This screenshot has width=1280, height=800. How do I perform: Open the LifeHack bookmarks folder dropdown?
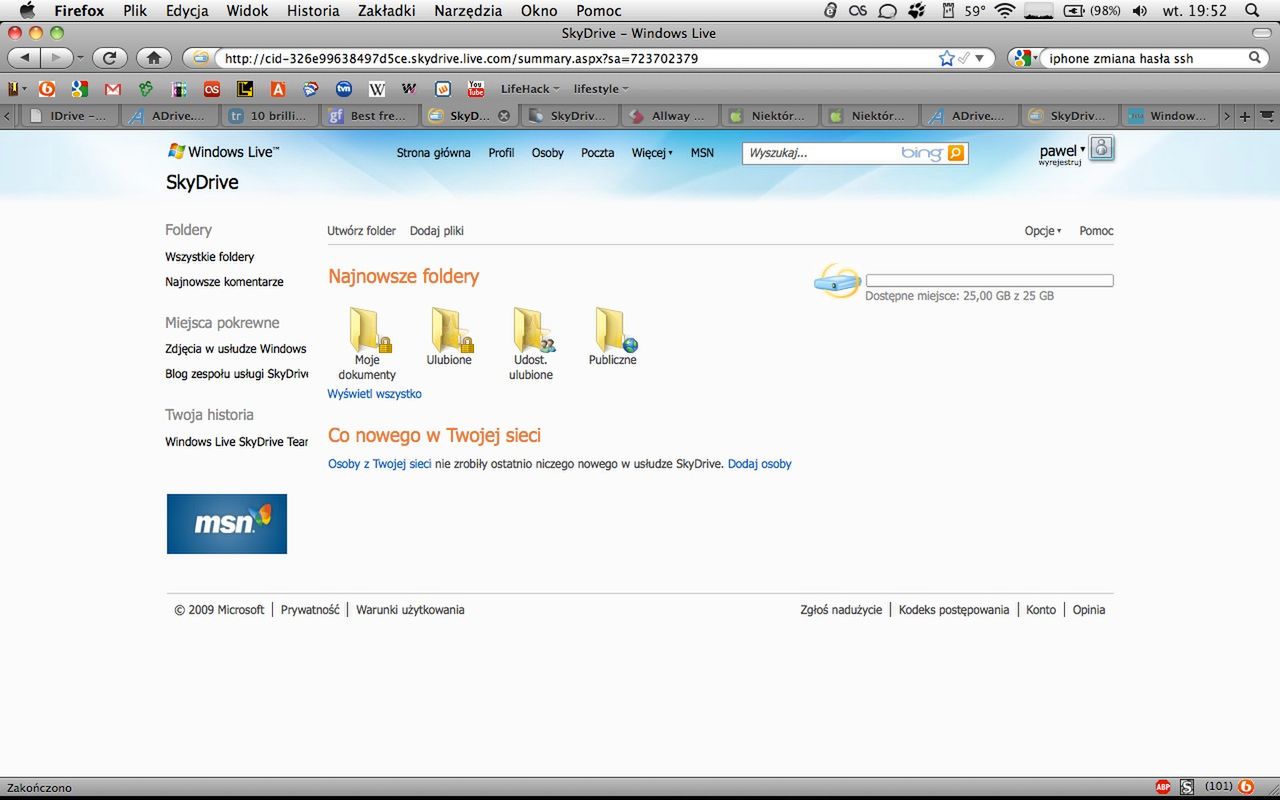pos(530,89)
